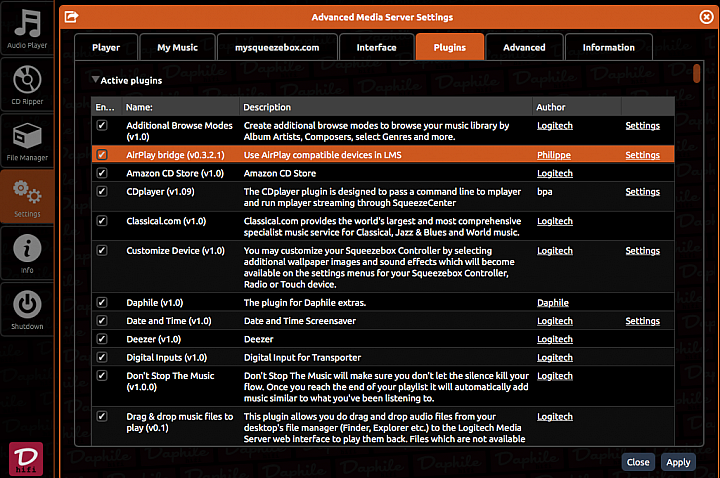Click Logitech link in Customize Device row
720x478 pixels.
tap(555, 251)
